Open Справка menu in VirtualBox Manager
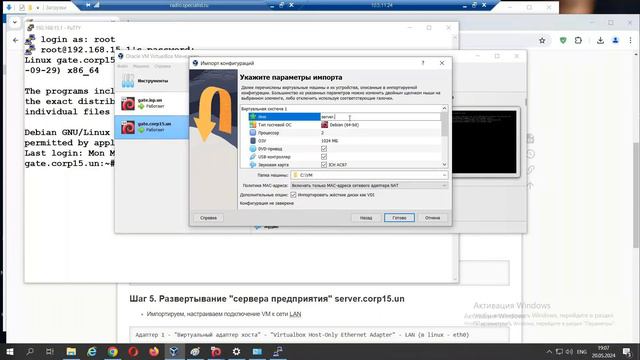 162,66
